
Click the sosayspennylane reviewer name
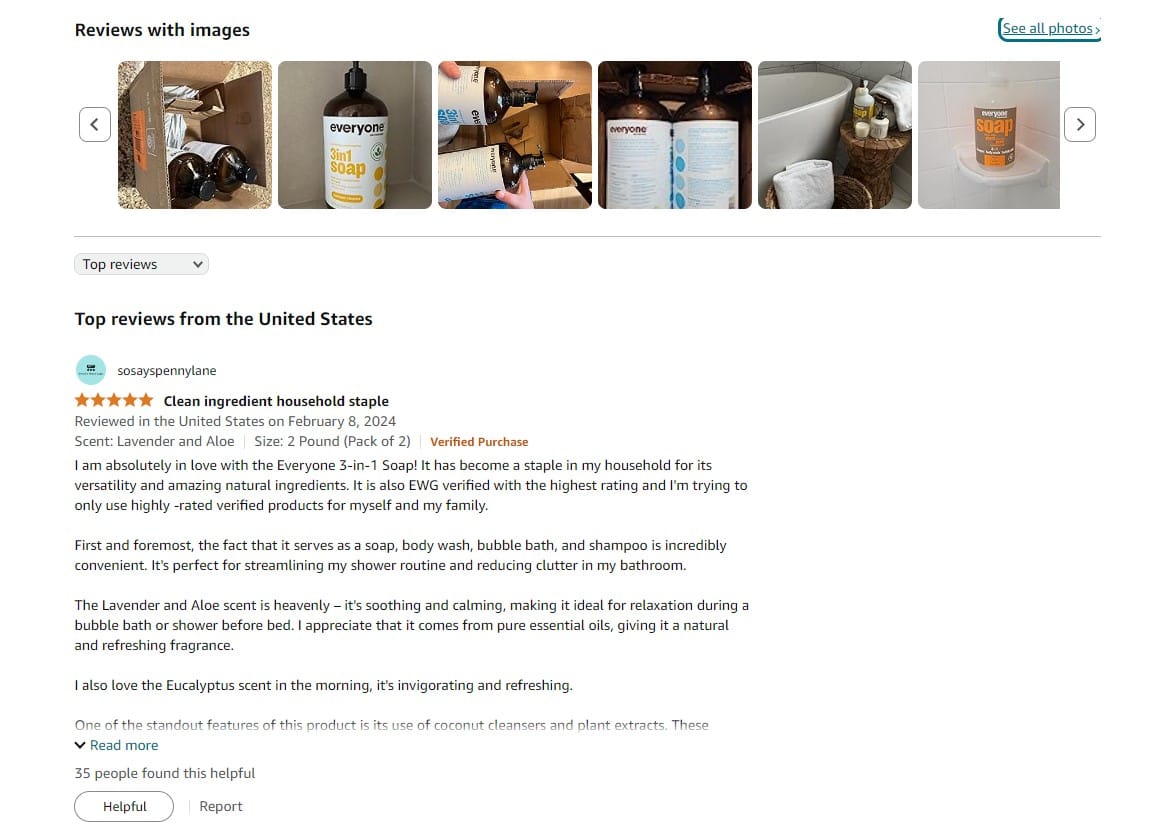(167, 370)
